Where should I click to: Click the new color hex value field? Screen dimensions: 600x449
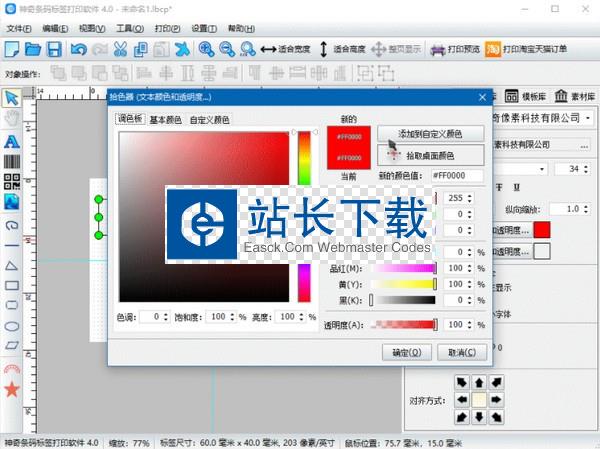pyautogui.click(x=457, y=176)
